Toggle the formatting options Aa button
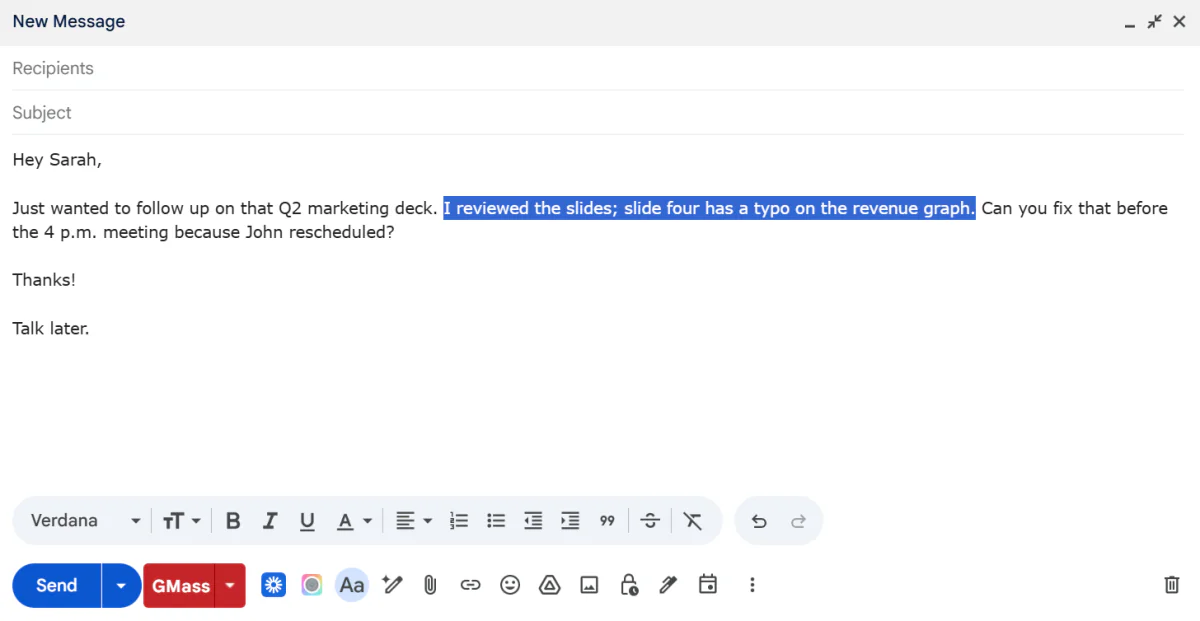Screen dimensions: 1200x621 [x=352, y=585]
